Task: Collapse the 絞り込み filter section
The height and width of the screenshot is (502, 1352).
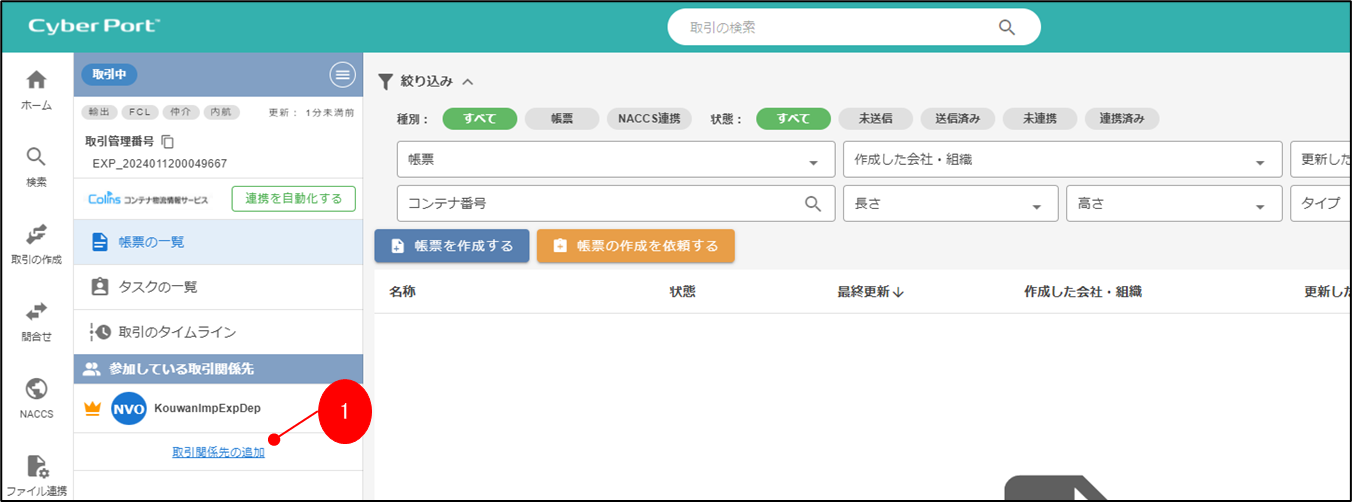Action: pos(468,81)
